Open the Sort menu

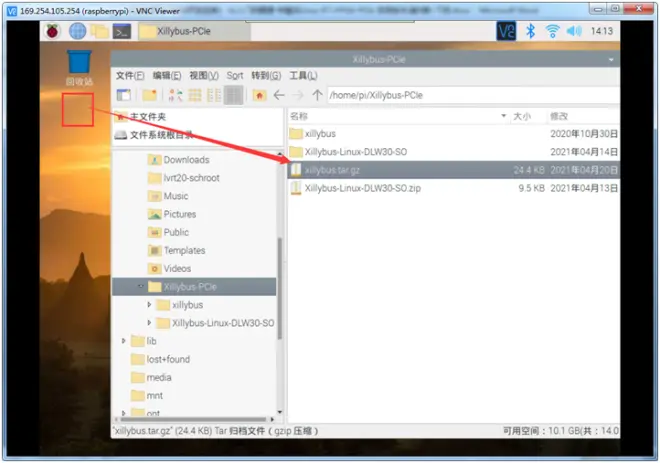click(x=235, y=76)
